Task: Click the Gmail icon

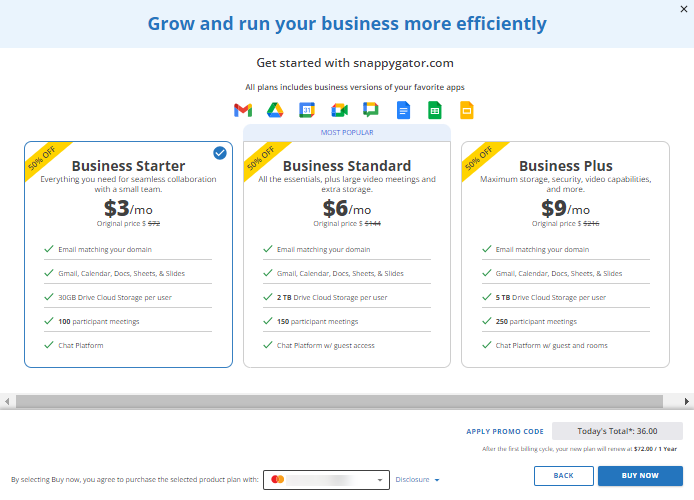Action: (243, 110)
